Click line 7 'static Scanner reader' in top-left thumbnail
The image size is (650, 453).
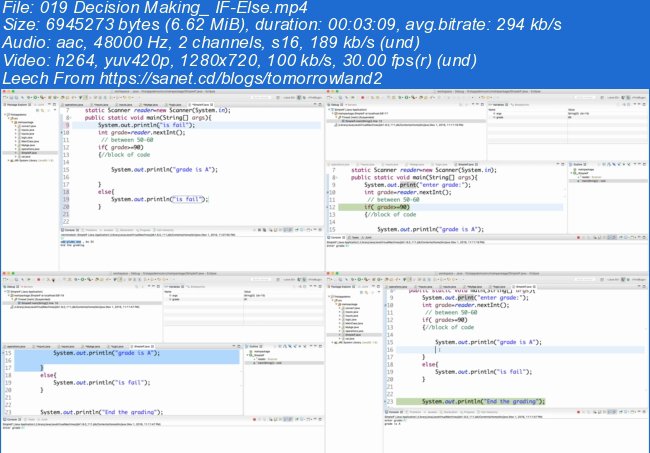(158, 110)
